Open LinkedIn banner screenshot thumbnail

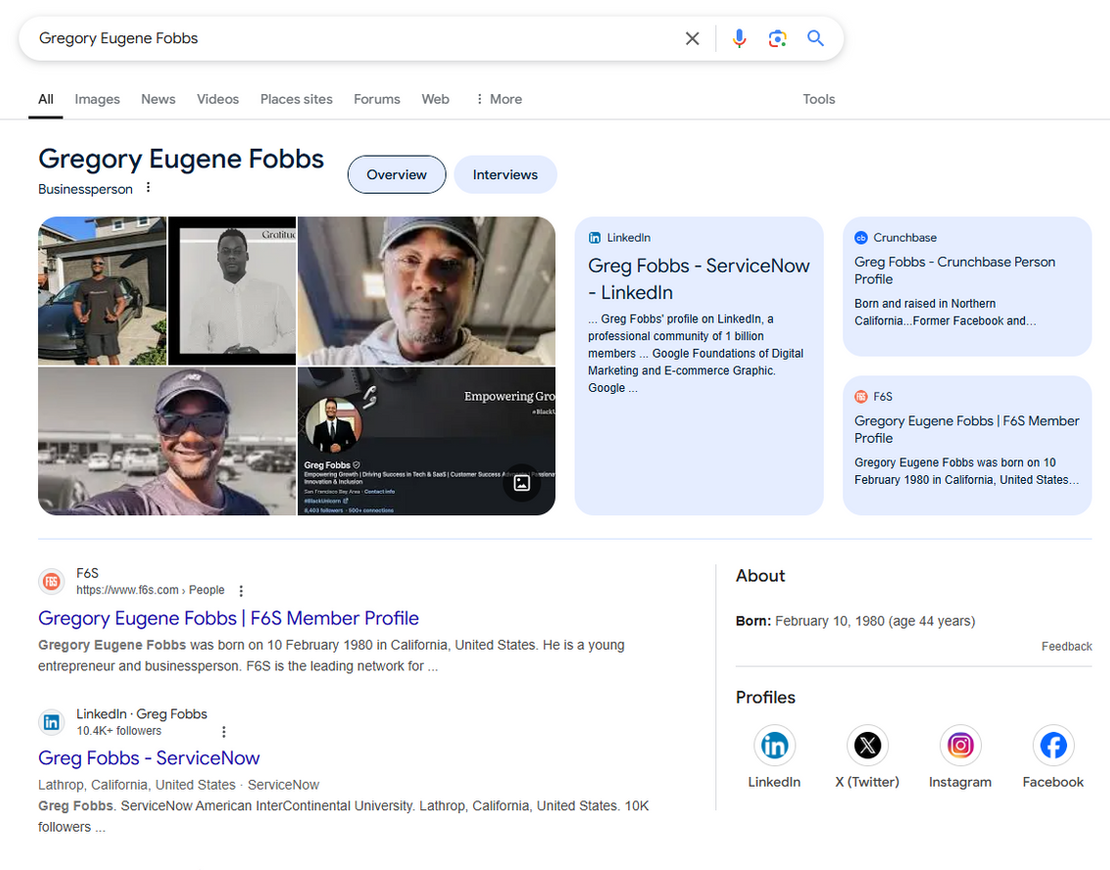pyautogui.click(x=426, y=441)
